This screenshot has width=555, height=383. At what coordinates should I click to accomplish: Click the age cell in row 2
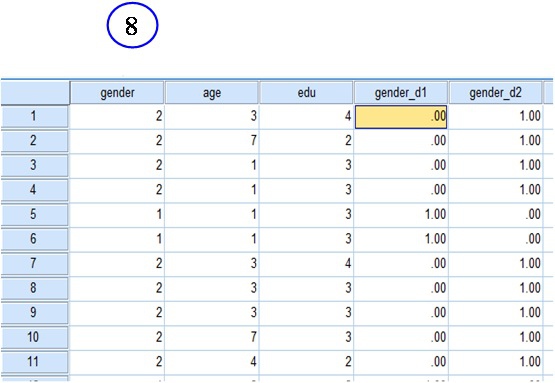click(x=212, y=141)
